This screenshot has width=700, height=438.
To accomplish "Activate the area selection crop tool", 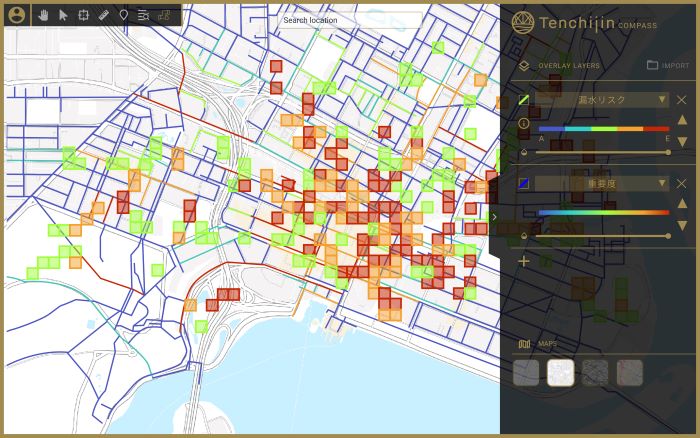I will 83,16.
